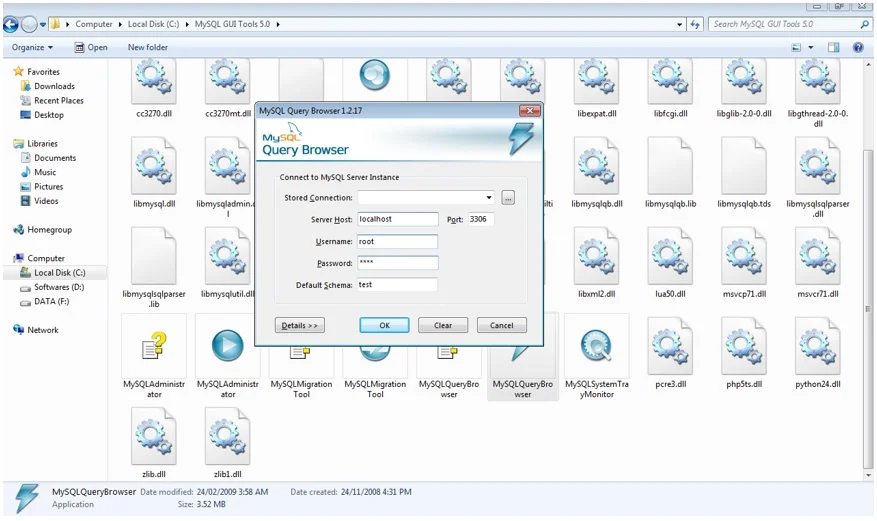Open Explorer help question mark icon
Viewport: 877px width, 521px height.
pos(858,48)
